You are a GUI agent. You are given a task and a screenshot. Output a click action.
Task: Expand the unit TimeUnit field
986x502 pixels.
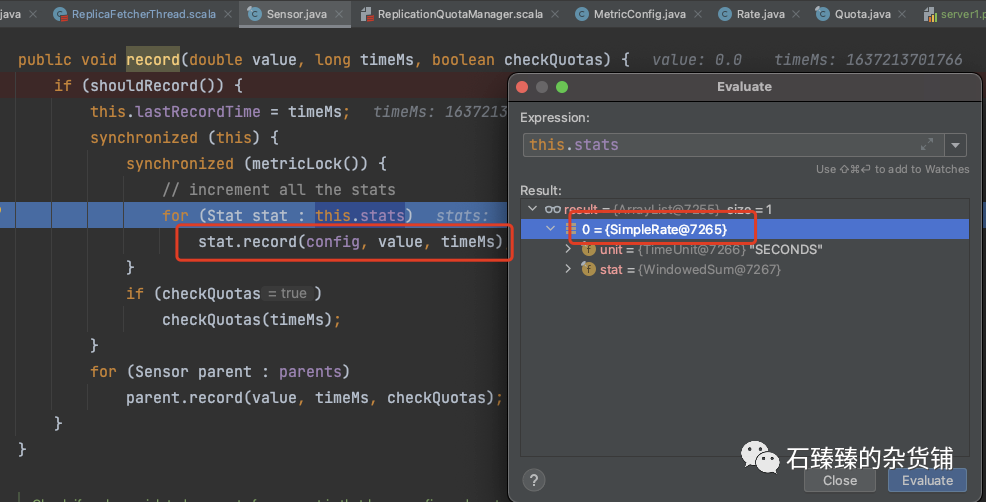[568, 249]
